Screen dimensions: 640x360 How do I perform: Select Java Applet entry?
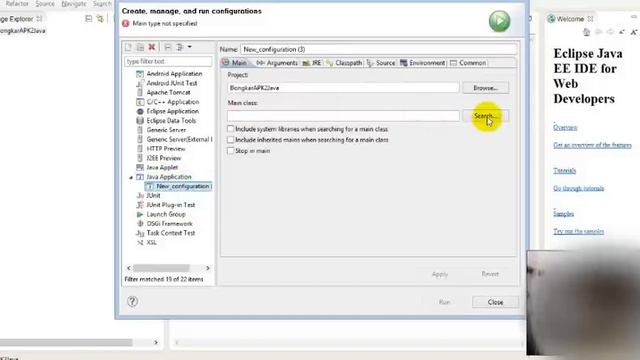coord(162,168)
